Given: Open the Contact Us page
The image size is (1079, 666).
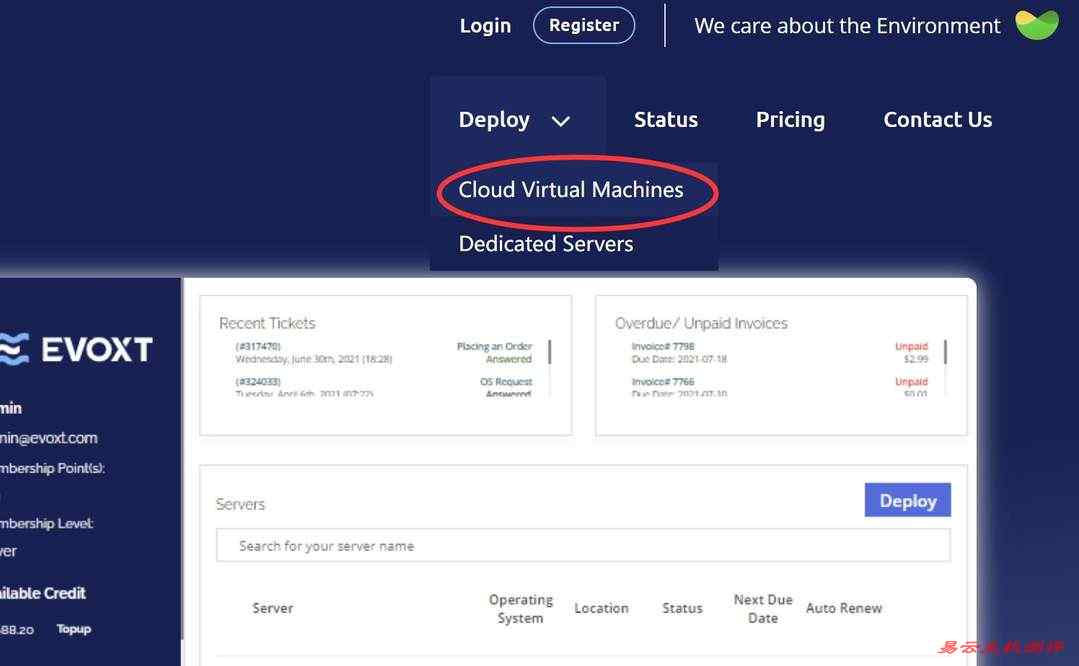Looking at the screenshot, I should pyautogui.click(x=937, y=120).
